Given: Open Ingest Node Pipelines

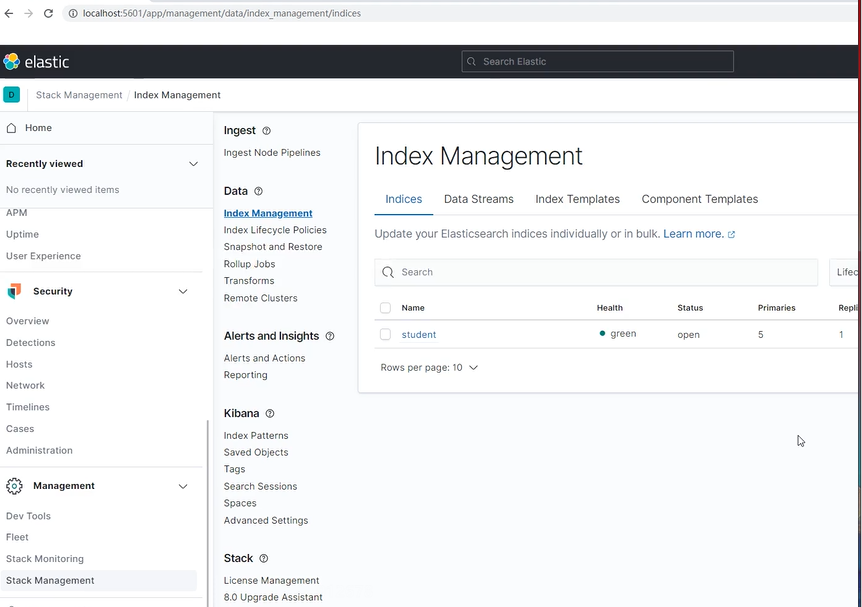Looking at the screenshot, I should click(x=272, y=153).
